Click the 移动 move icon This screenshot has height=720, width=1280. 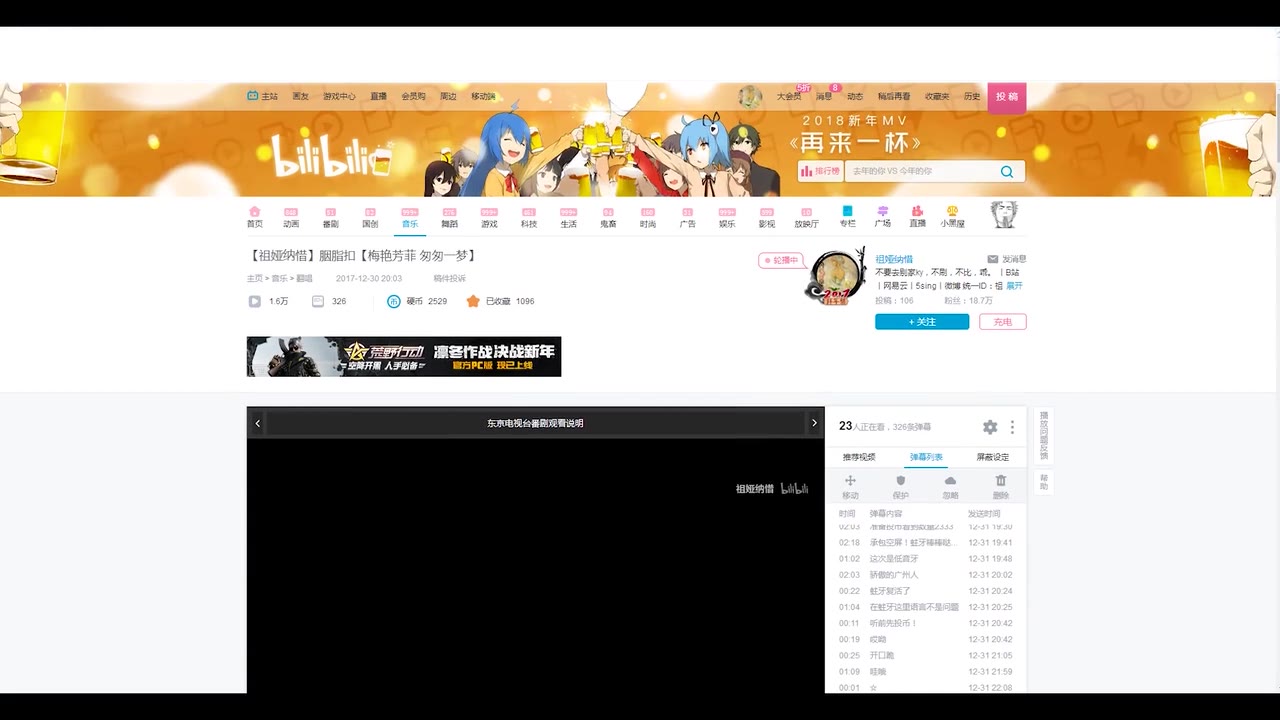click(x=851, y=481)
